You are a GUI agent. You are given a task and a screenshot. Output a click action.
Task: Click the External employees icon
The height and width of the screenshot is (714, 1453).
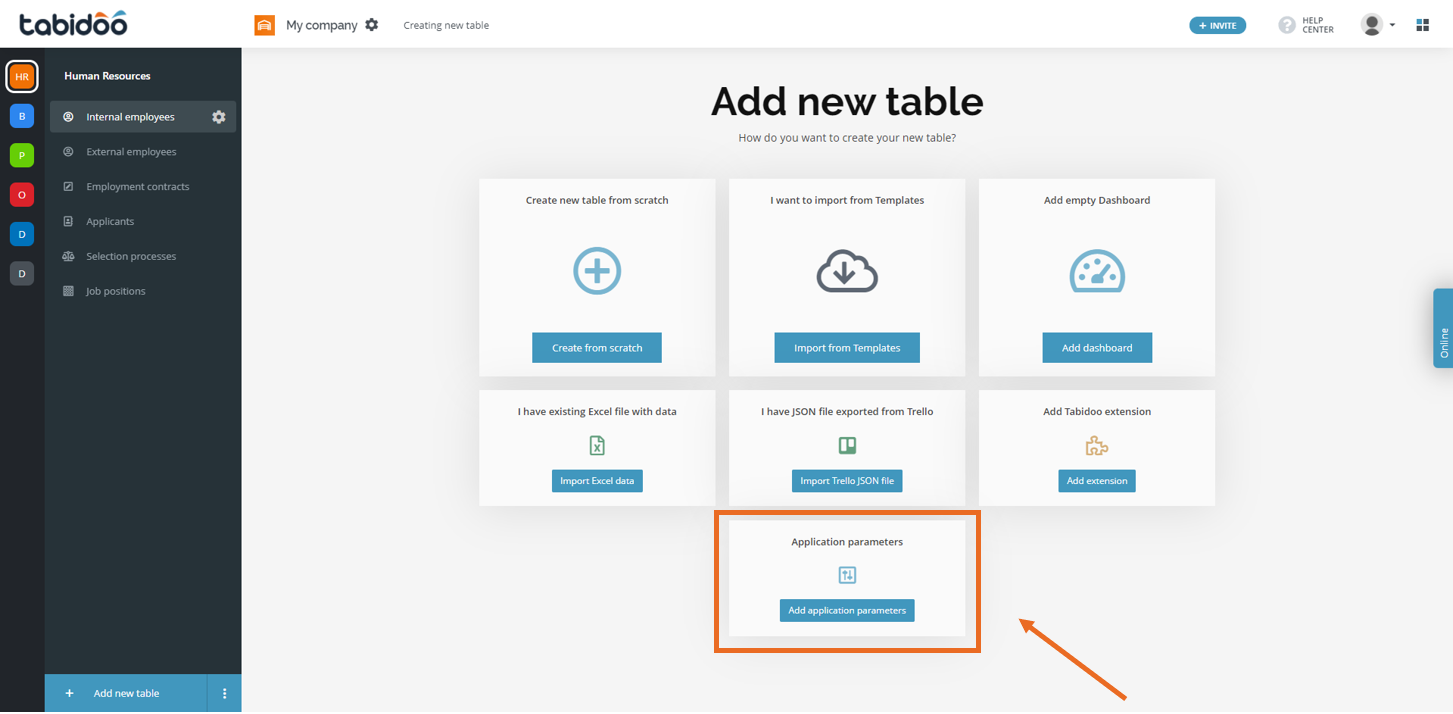coord(68,152)
